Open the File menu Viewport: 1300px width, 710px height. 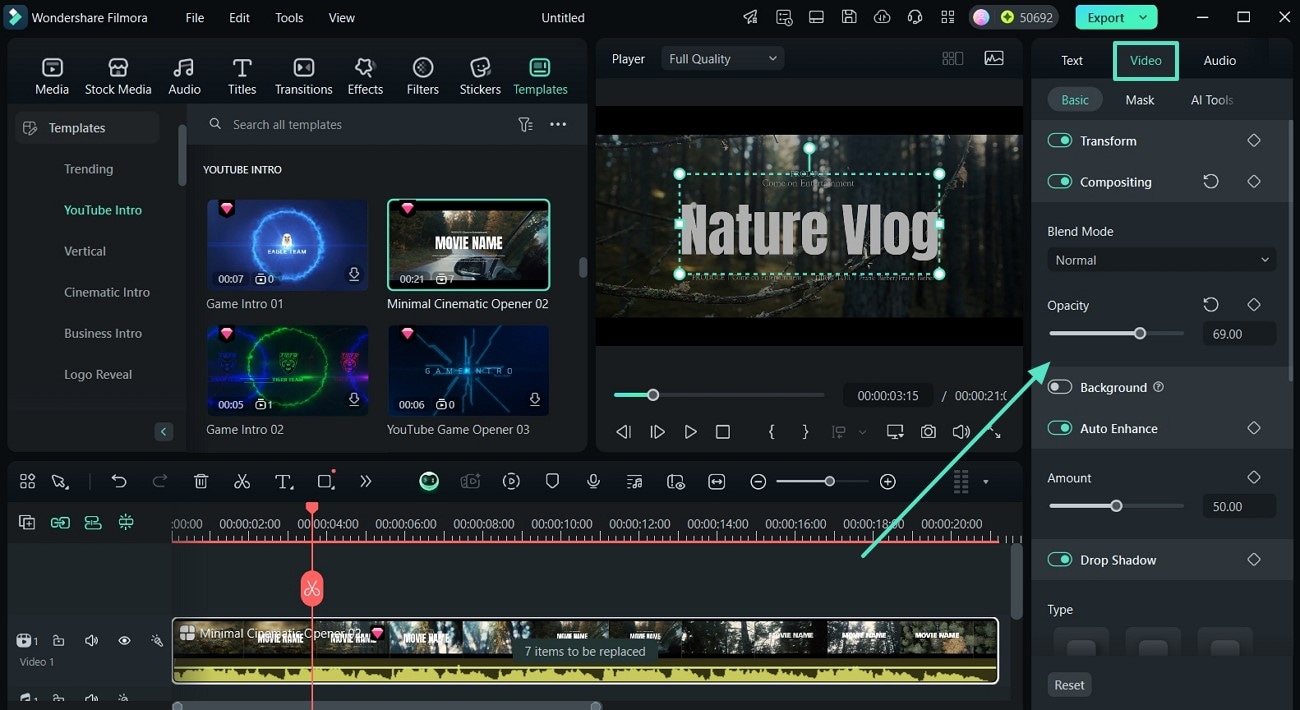tap(195, 18)
